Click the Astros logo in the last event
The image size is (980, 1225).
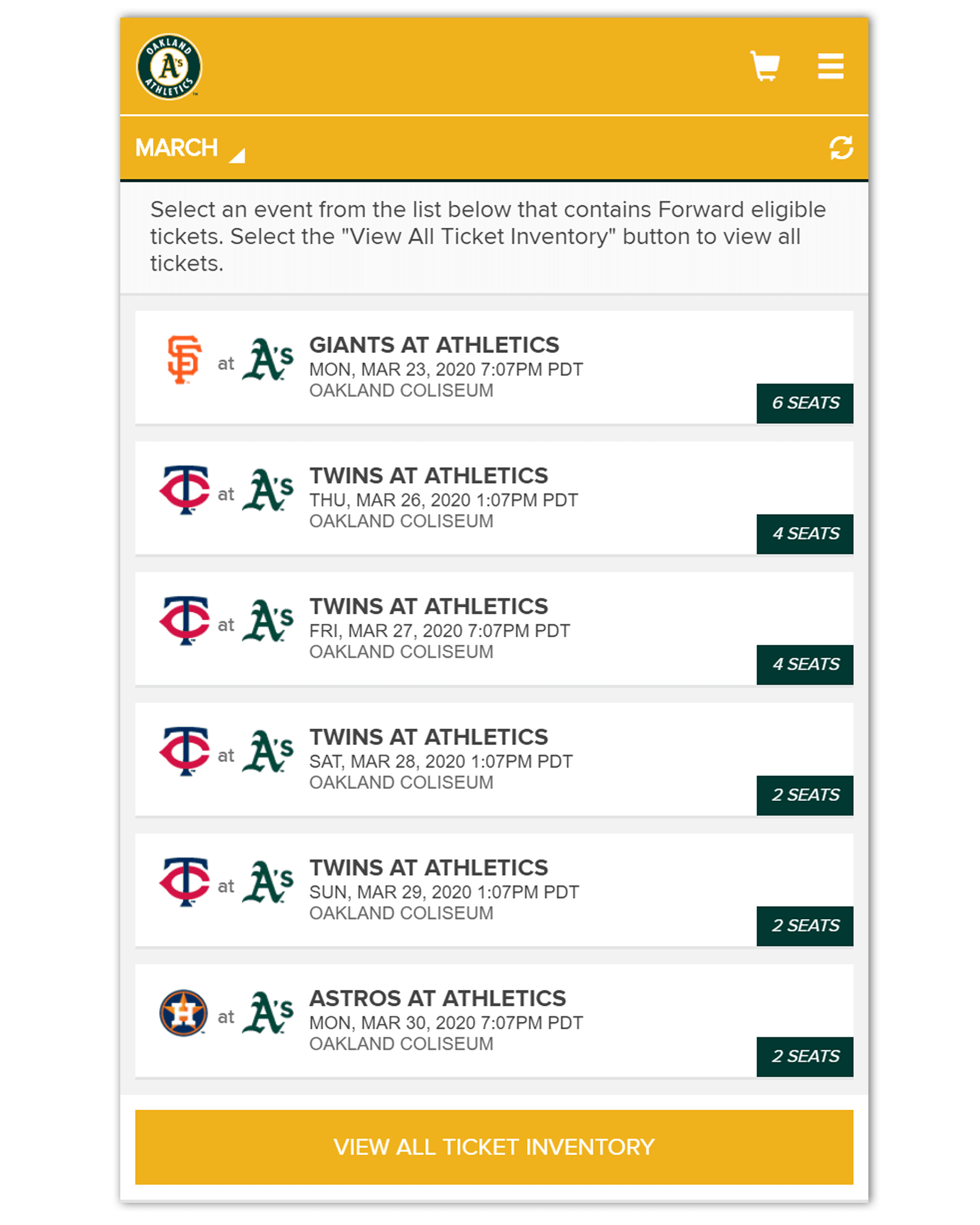coord(183,1013)
